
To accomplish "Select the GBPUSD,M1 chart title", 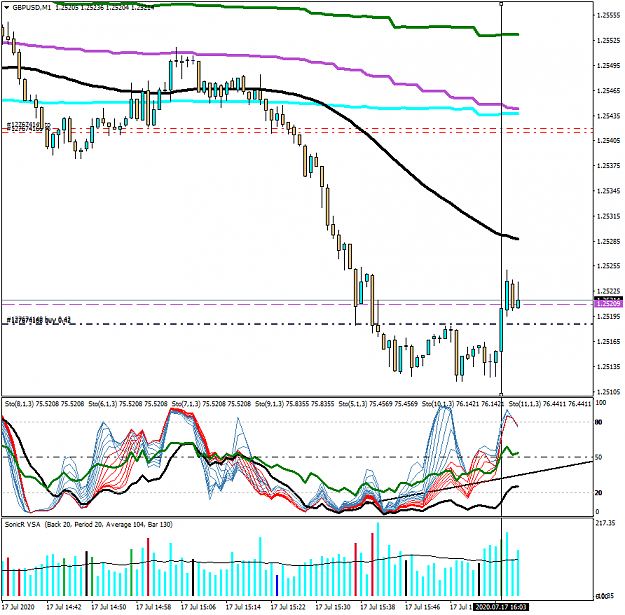I will point(32,8).
